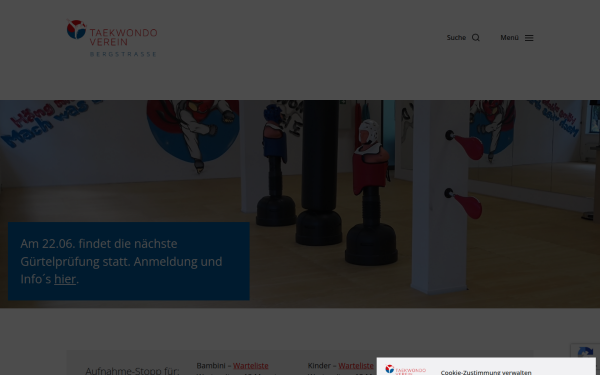The height and width of the screenshot is (375, 600).
Task: Click 'Cookie-Zustimmung verwalten' heading
Action: pyautogui.click(x=486, y=372)
